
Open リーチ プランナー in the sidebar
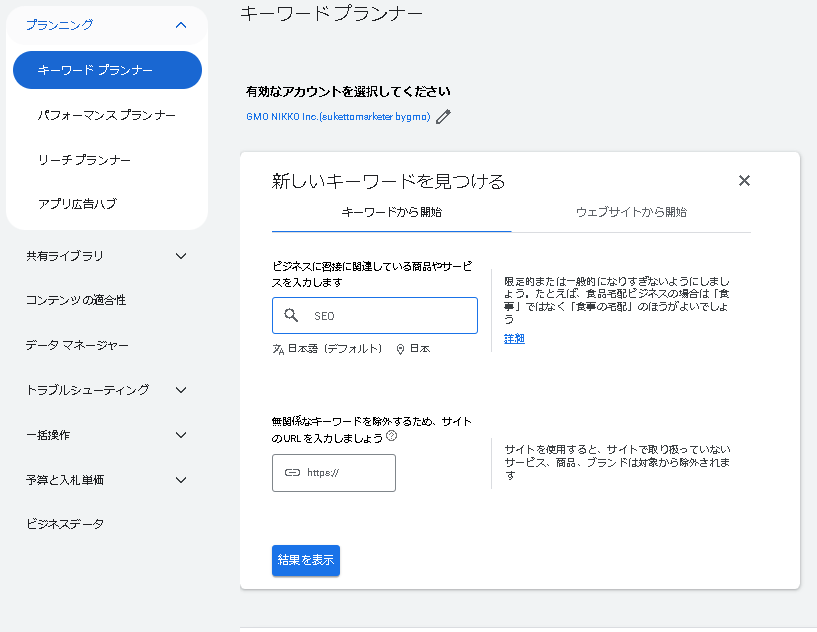click(84, 160)
